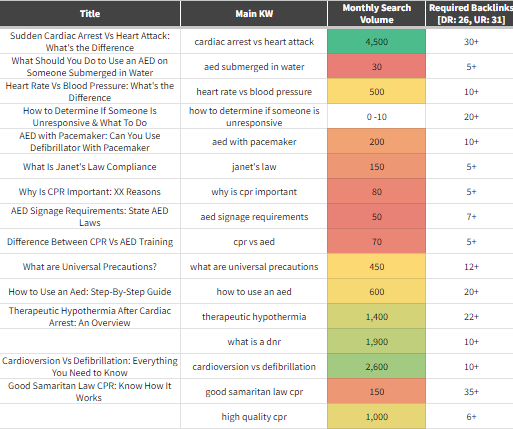513x429 pixels.
Task: Select the red 30 search volume cell
Action: click(377, 66)
